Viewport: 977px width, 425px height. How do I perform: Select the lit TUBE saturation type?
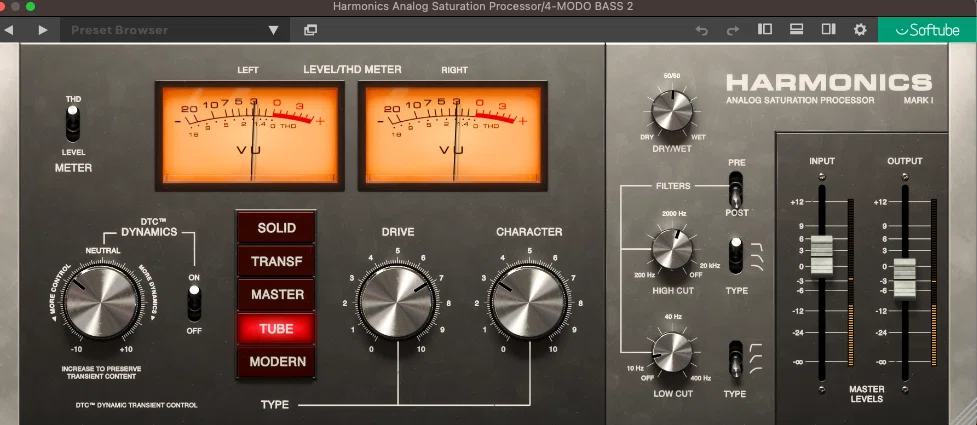pyautogui.click(x=276, y=328)
